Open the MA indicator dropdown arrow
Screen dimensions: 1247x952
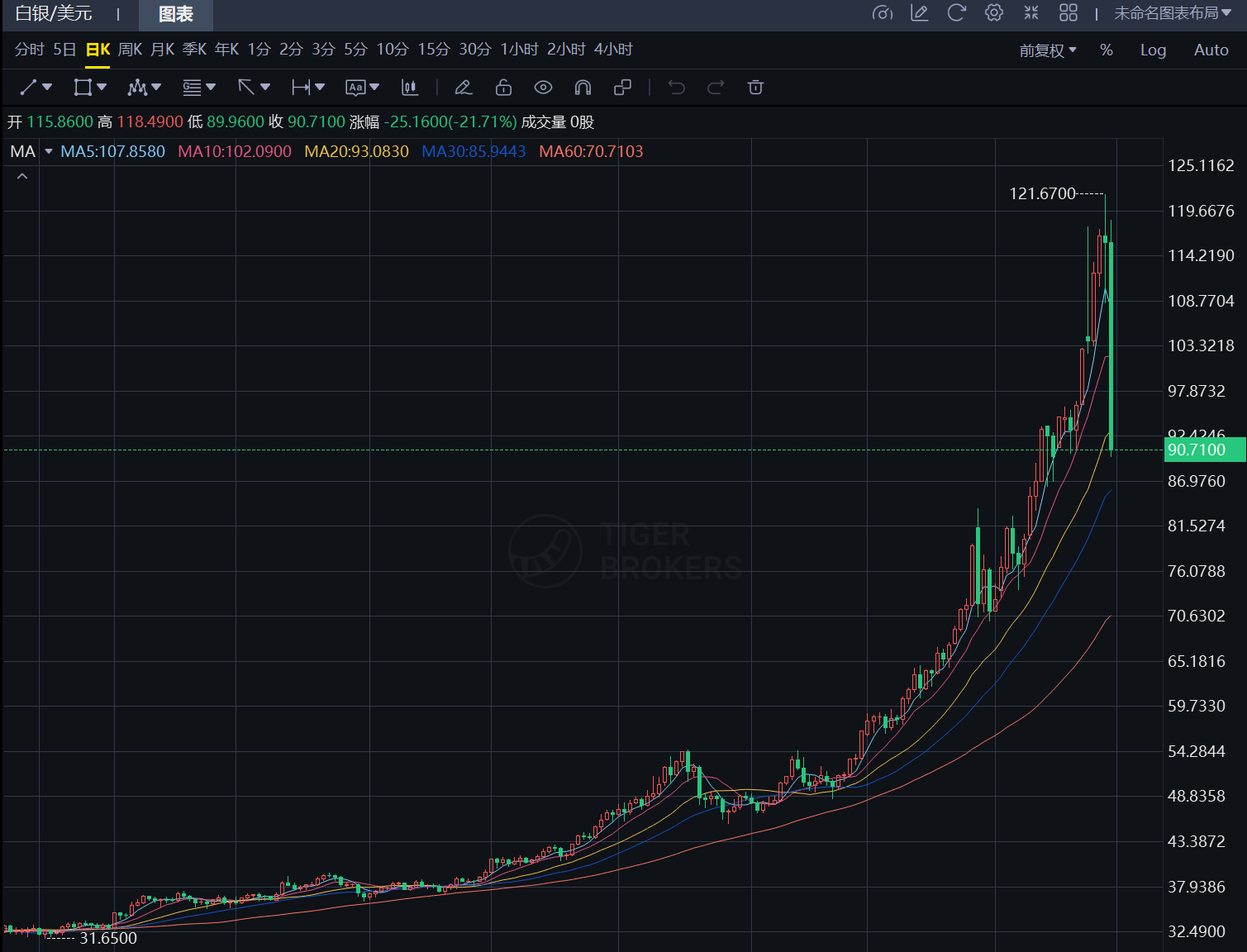[49, 151]
